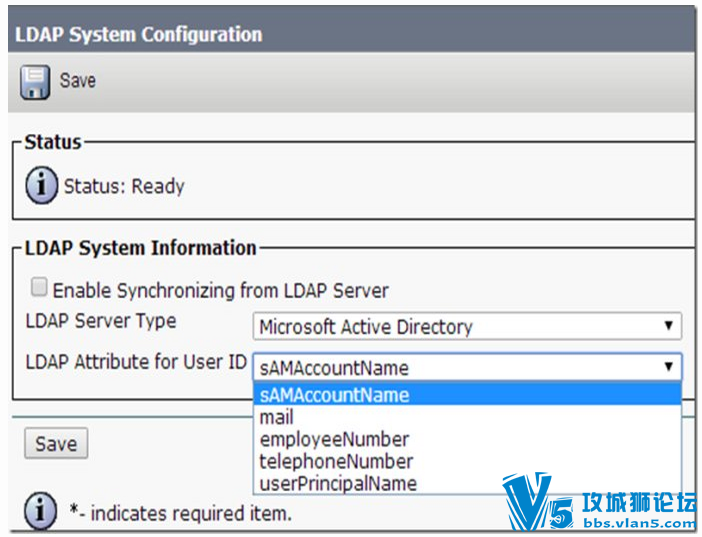Screen dimensions: 702x537
Task: Click the LDAP System Information heading
Action: pos(141,248)
